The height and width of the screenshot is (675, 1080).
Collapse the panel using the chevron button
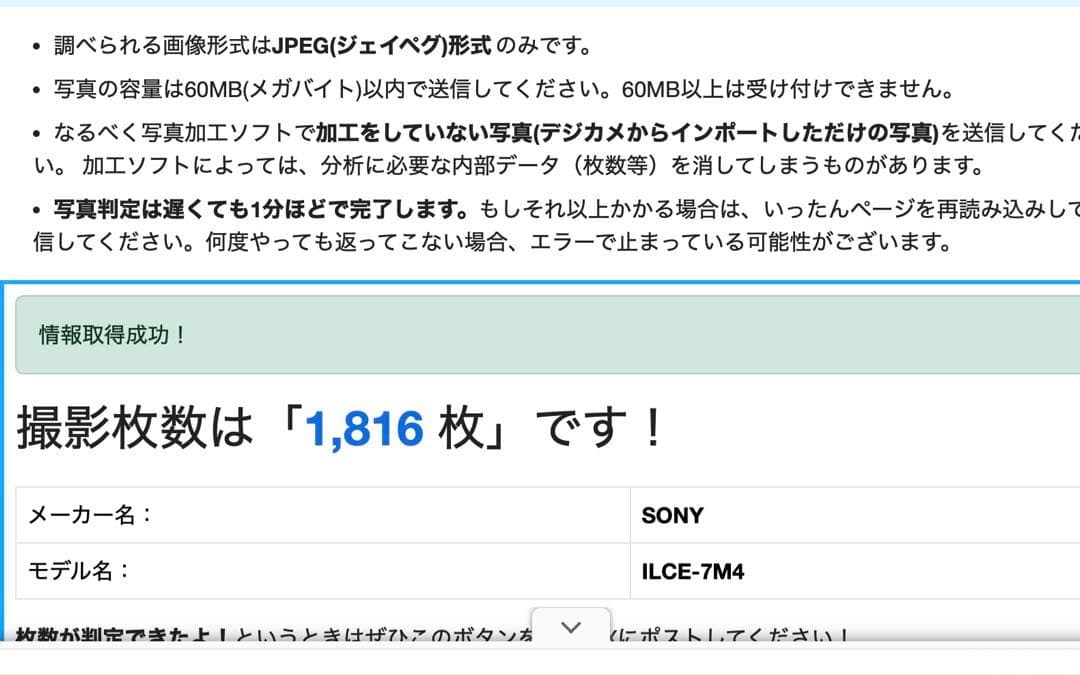pos(571,627)
